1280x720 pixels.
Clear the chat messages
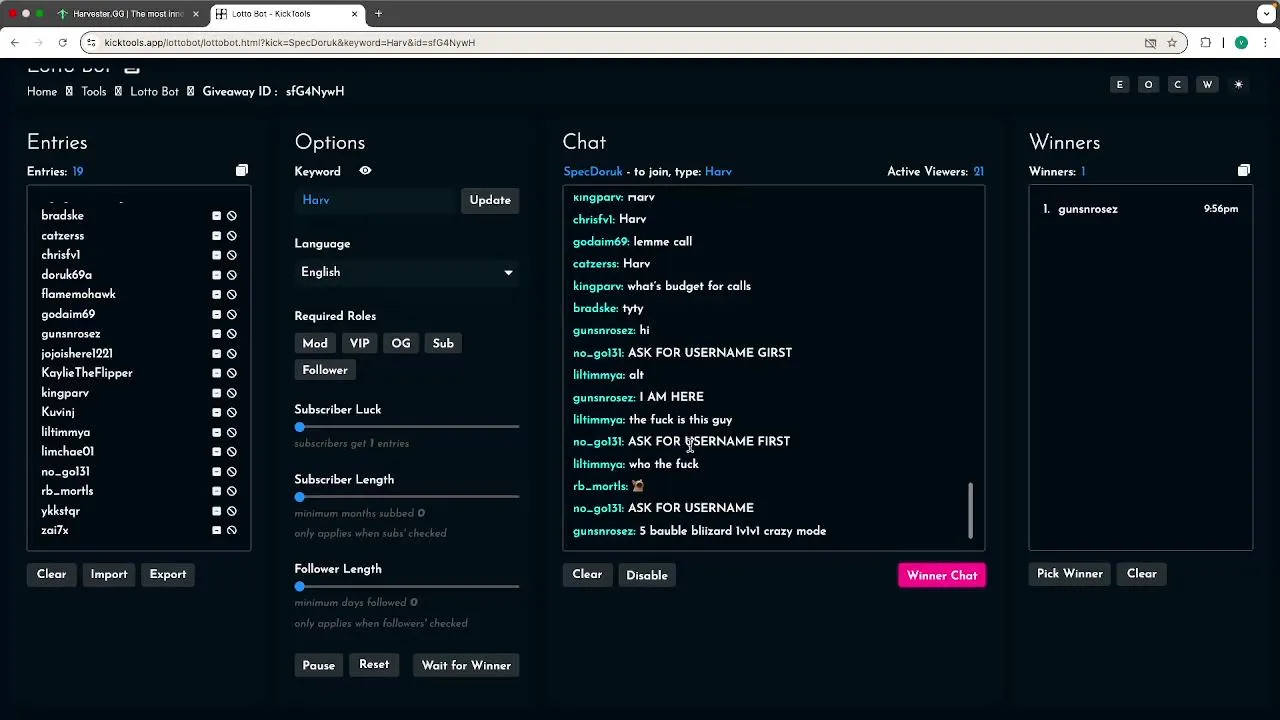(x=587, y=575)
